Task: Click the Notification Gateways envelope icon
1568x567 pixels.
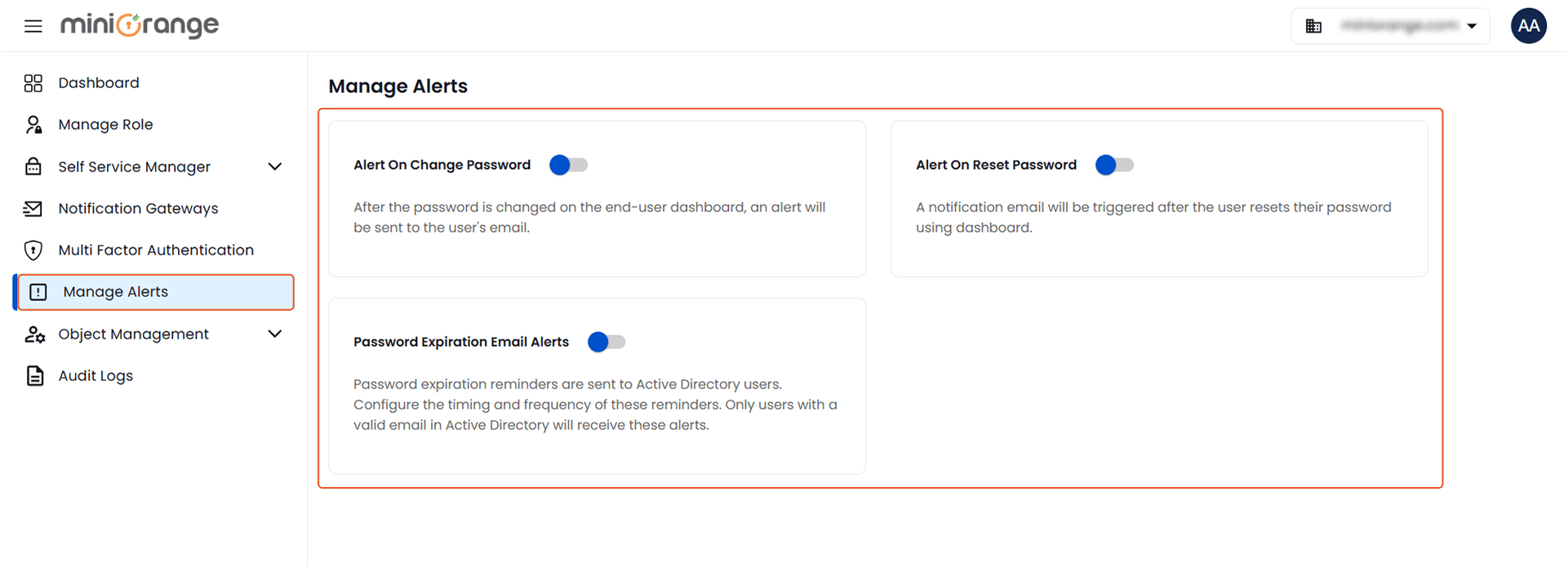Action: [33, 208]
